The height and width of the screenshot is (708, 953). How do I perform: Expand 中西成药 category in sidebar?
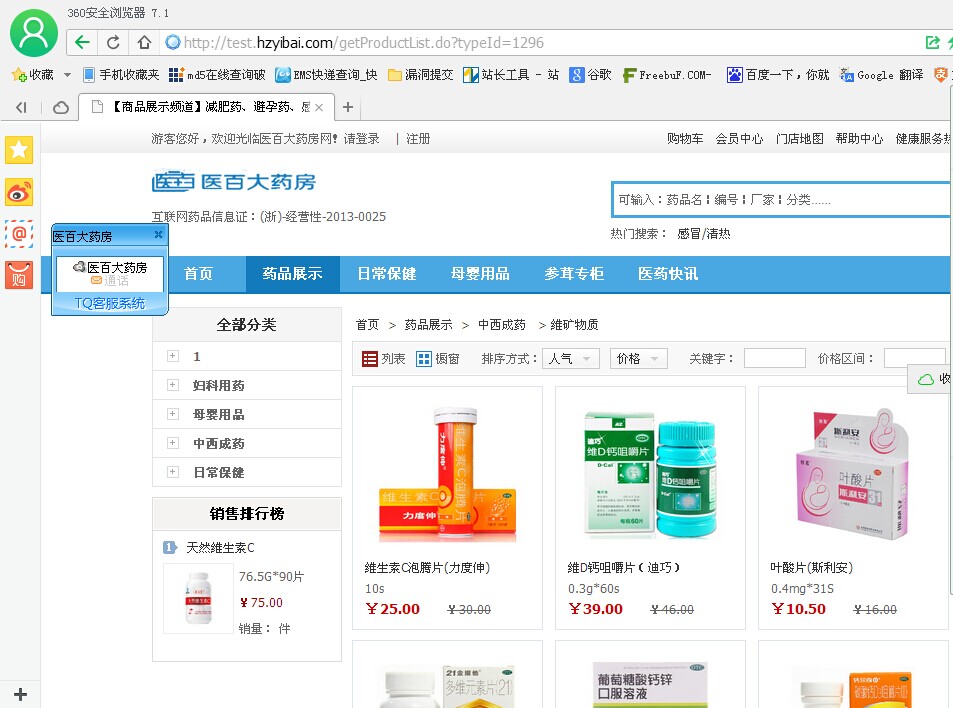[x=173, y=443]
